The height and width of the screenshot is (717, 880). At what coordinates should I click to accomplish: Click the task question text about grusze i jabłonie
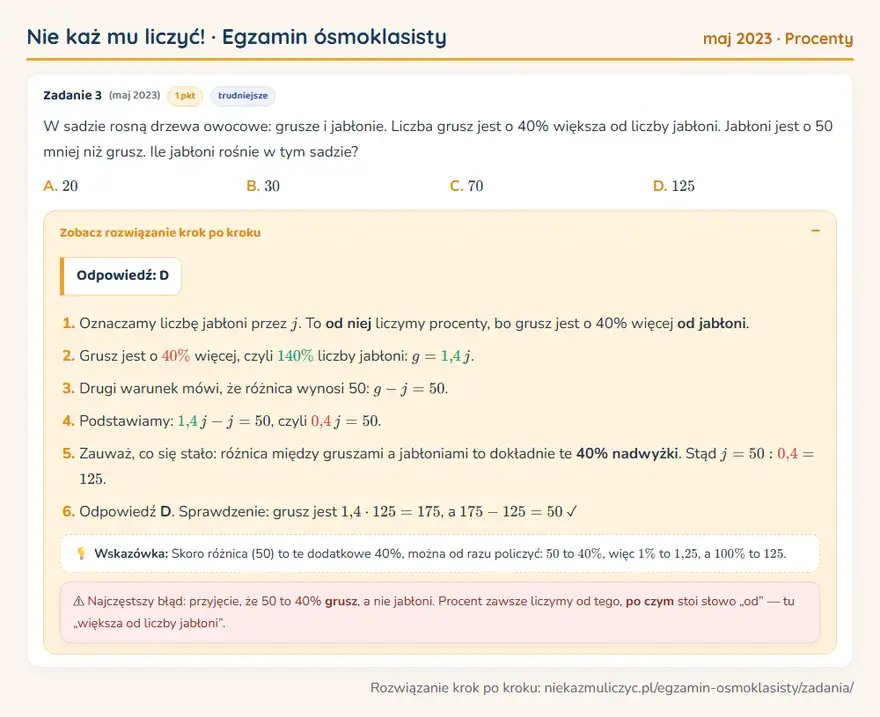(438, 139)
